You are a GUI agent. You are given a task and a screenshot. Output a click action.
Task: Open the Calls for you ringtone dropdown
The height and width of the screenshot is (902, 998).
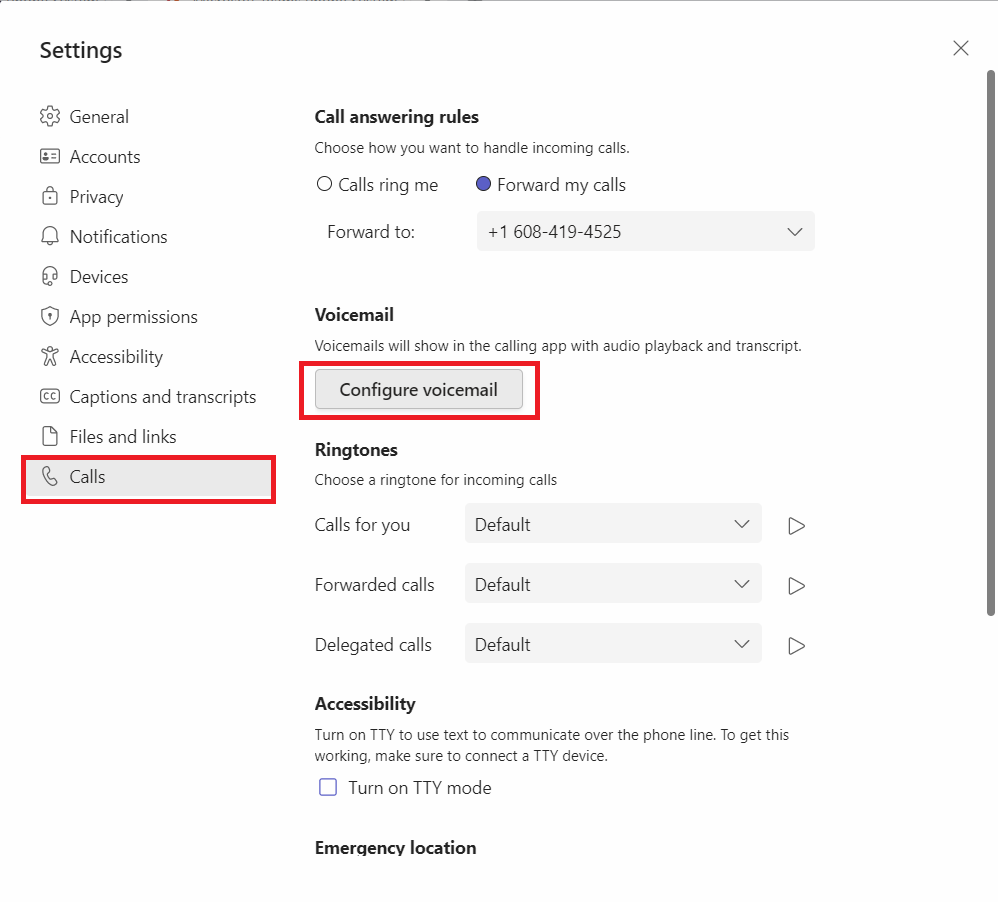coord(613,524)
